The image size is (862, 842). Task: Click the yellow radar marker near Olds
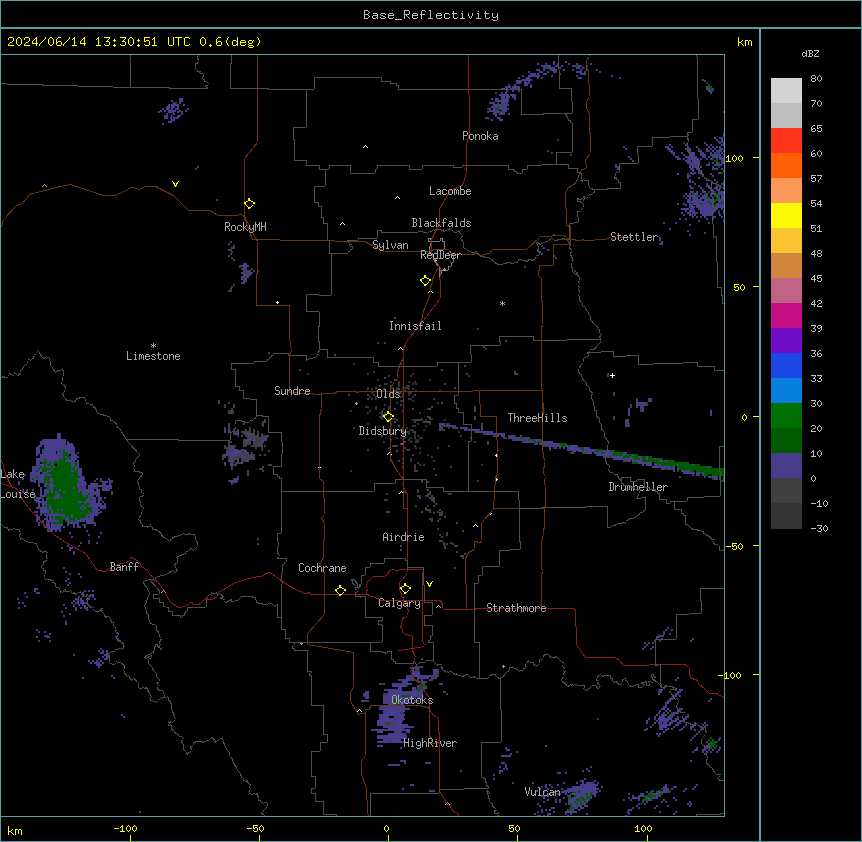pos(388,417)
